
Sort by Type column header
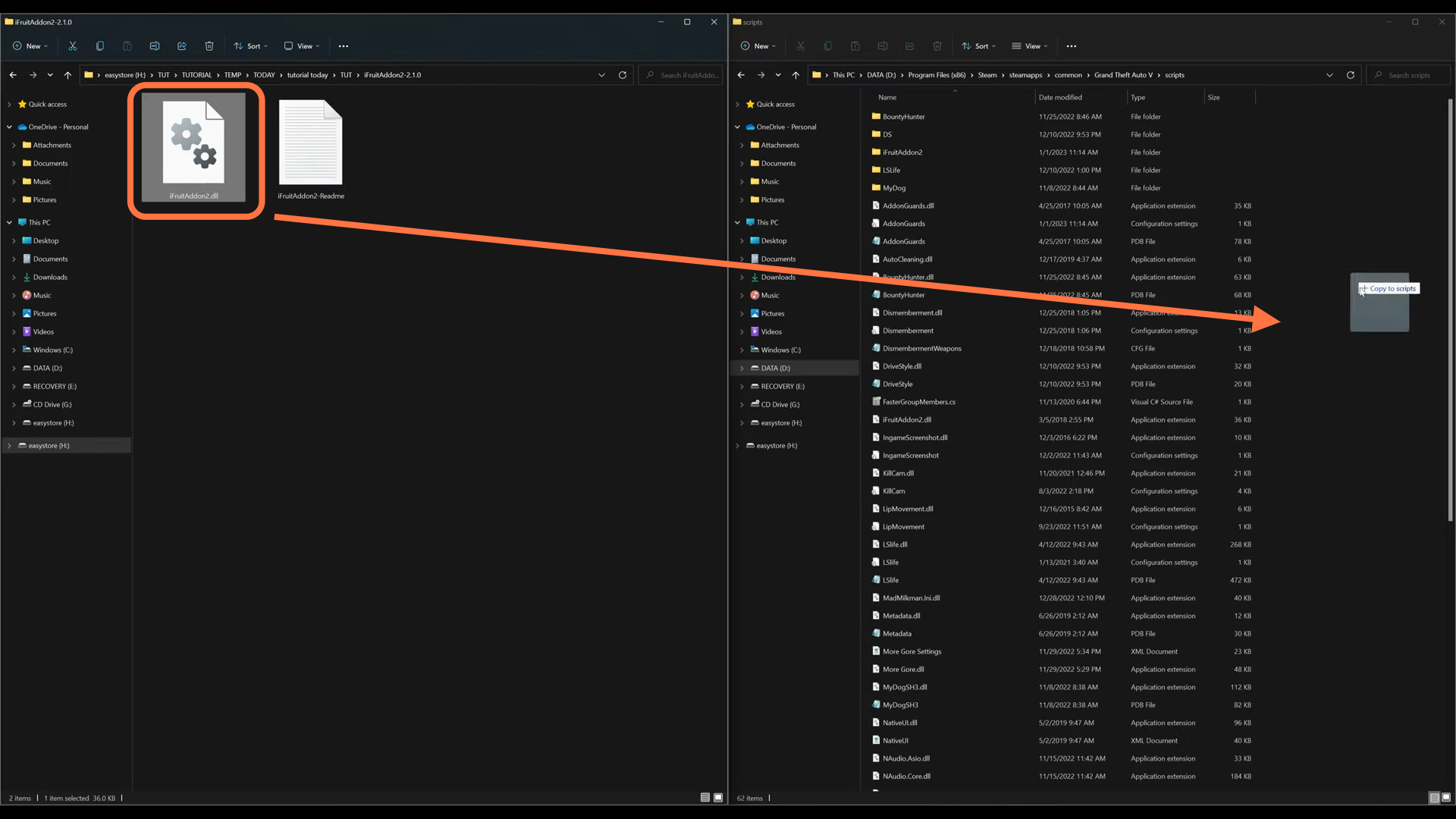[x=1166, y=98]
